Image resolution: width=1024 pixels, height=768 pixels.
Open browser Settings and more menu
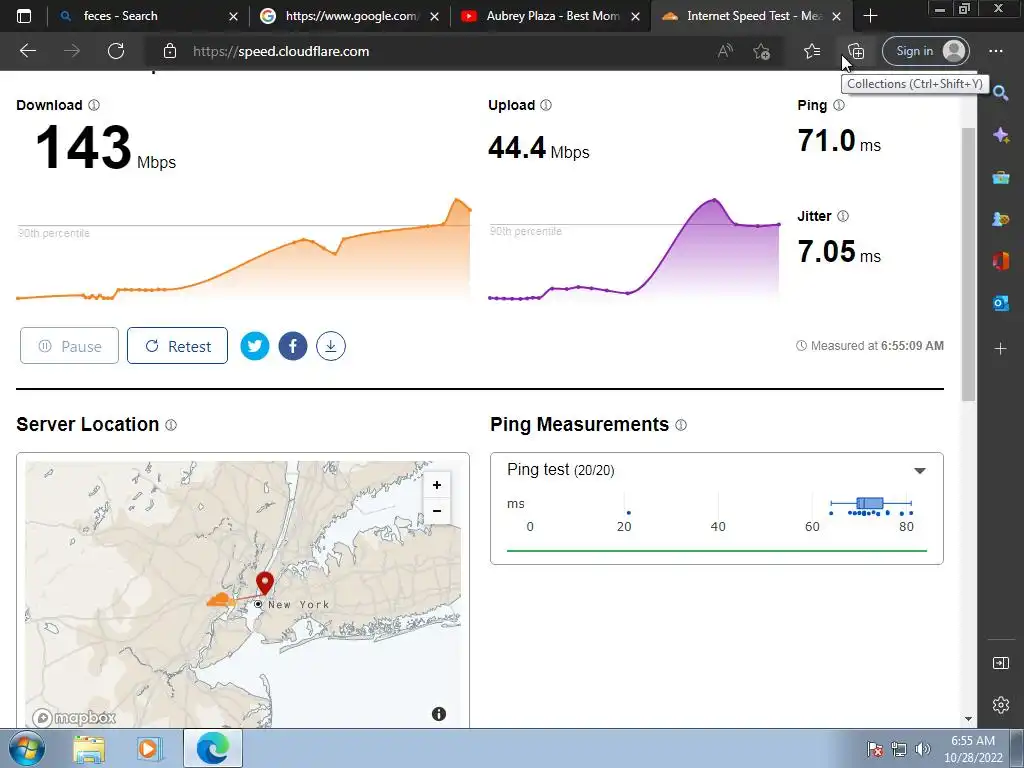[x=995, y=51]
